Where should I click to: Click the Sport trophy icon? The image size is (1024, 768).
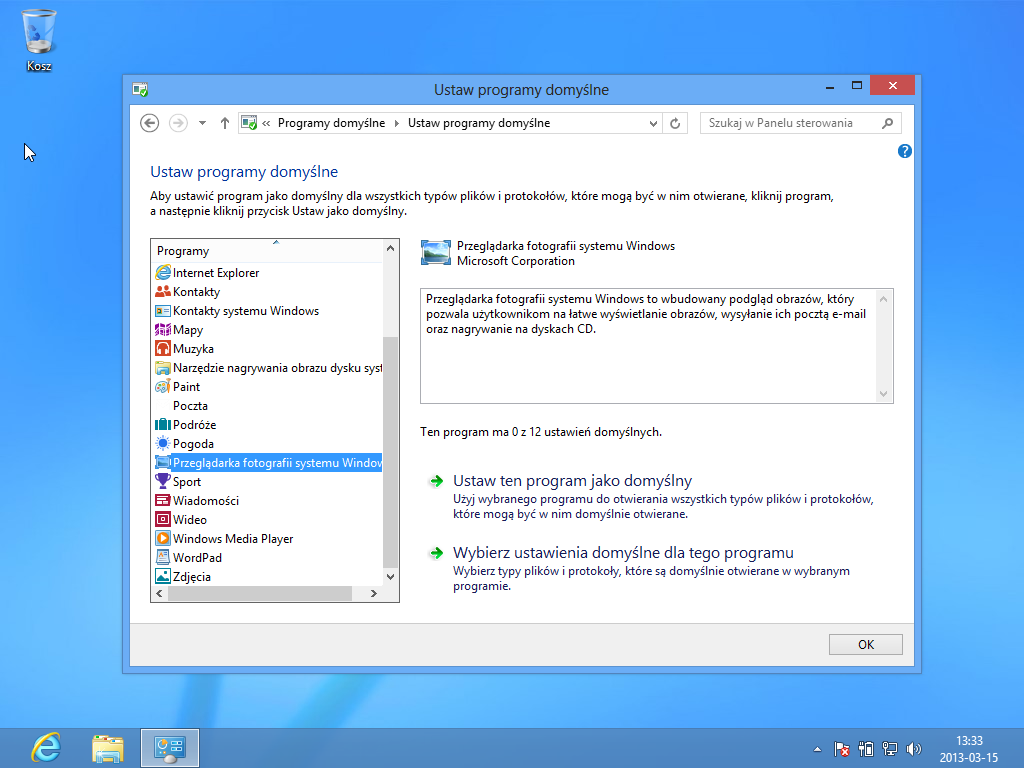(x=163, y=481)
